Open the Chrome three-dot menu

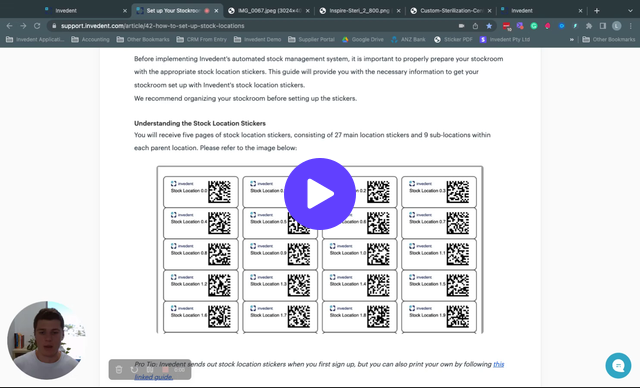631,26
